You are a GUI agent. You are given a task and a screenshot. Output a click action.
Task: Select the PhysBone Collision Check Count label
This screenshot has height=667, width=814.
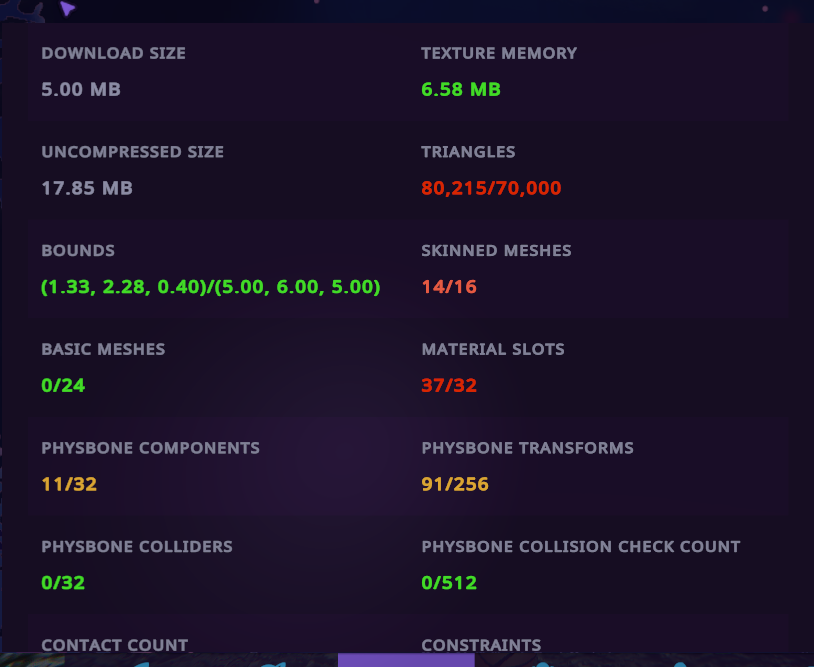[x=580, y=546]
